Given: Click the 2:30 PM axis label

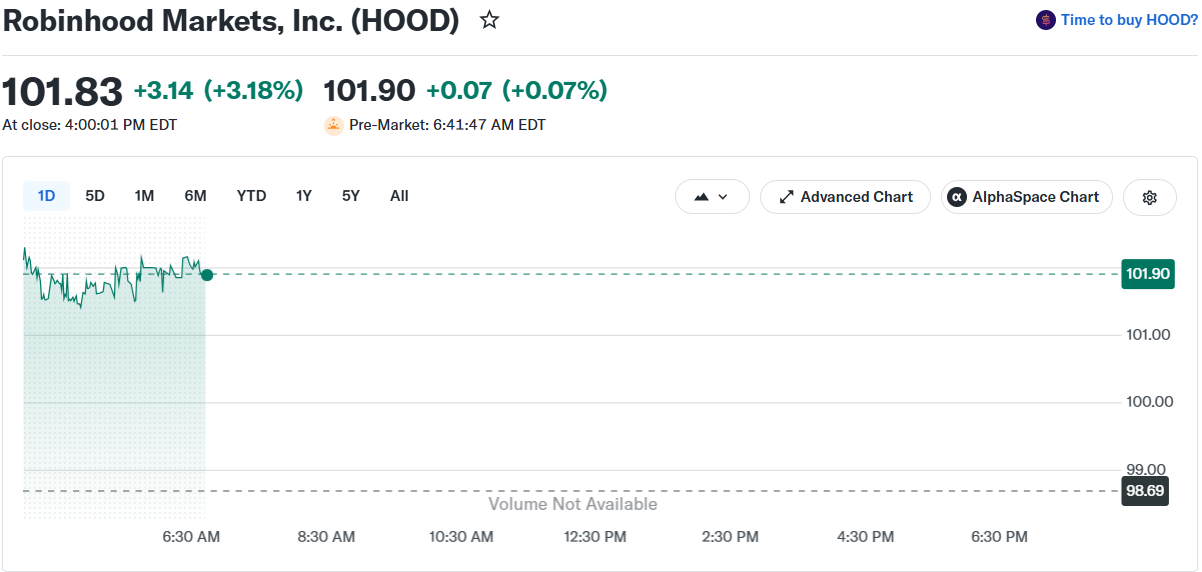Looking at the screenshot, I should point(730,537).
